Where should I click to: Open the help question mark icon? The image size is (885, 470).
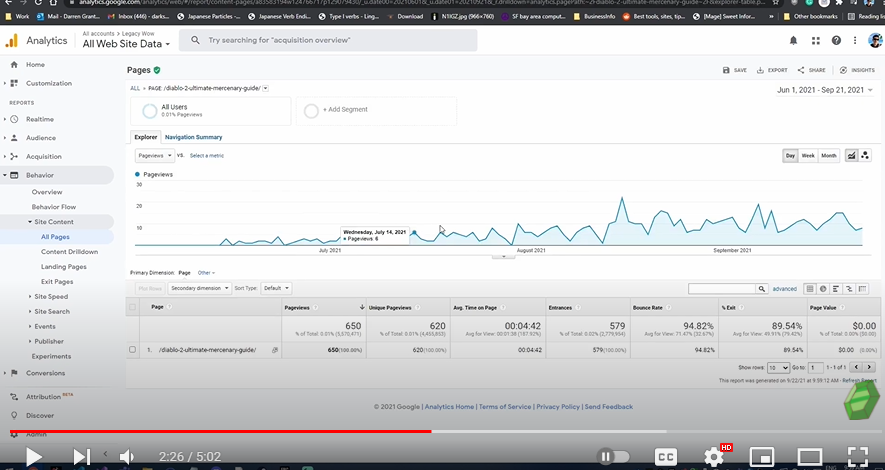(836, 41)
